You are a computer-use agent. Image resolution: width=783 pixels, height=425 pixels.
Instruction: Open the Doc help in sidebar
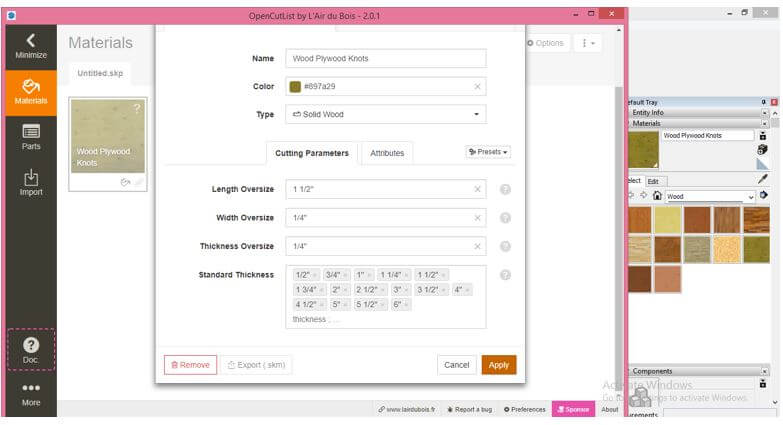31,350
